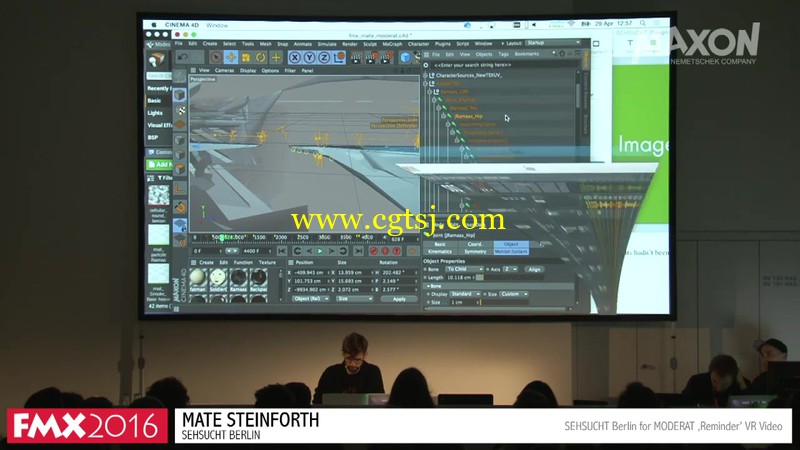Toggle the Y axis lock

pos(309,58)
